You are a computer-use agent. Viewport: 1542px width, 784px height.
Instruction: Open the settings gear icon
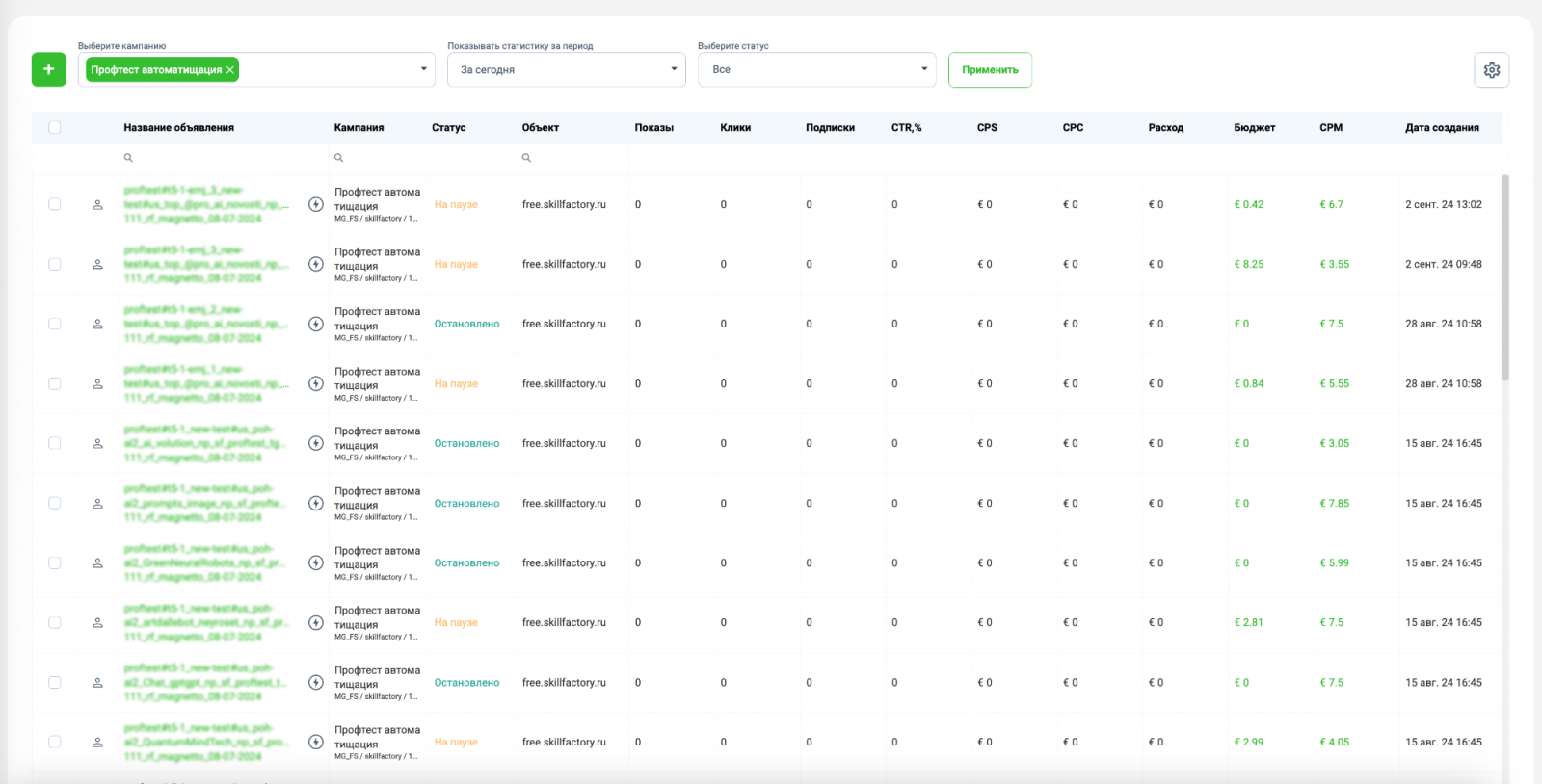point(1491,69)
